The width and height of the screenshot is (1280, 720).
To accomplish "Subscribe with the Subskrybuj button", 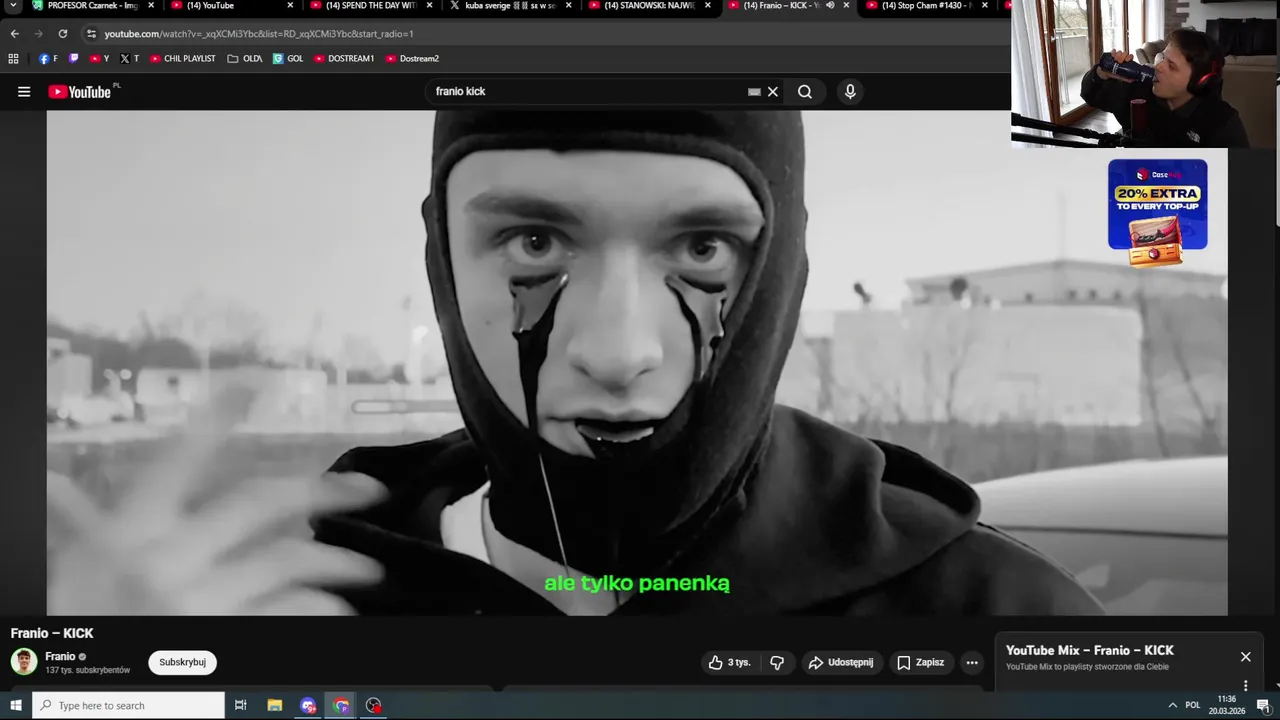I will (x=182, y=662).
